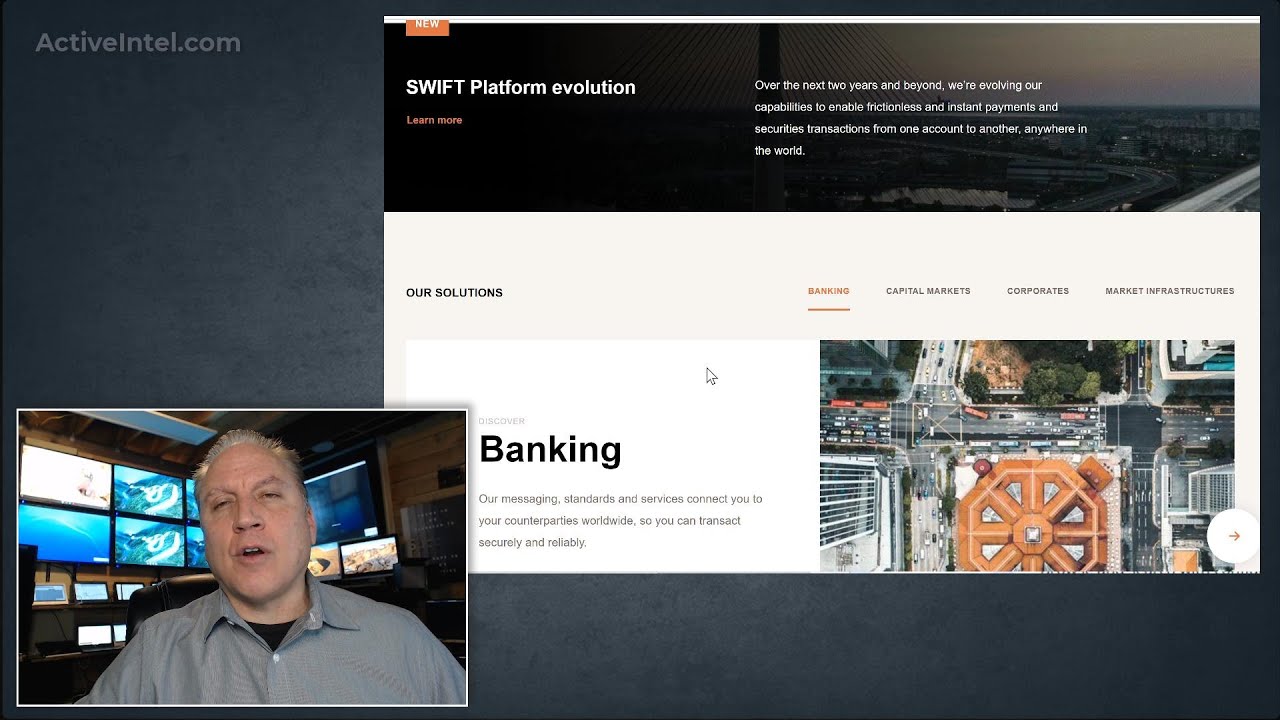The width and height of the screenshot is (1280, 720).
Task: Switch to the CAPITAL MARKETS tab
Action: 928,291
